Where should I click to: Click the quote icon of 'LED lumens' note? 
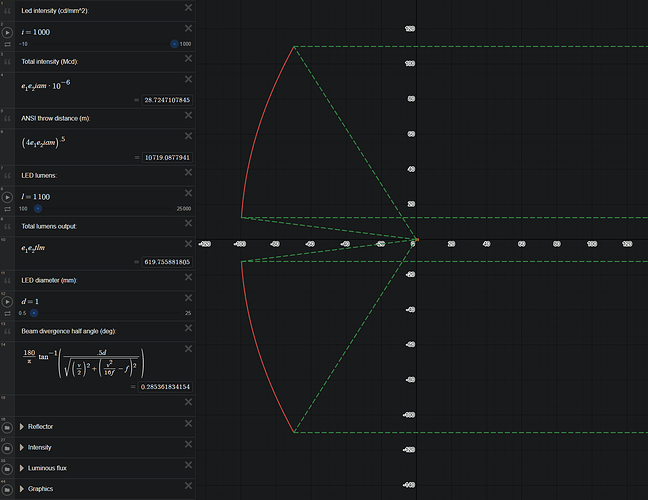[7, 176]
